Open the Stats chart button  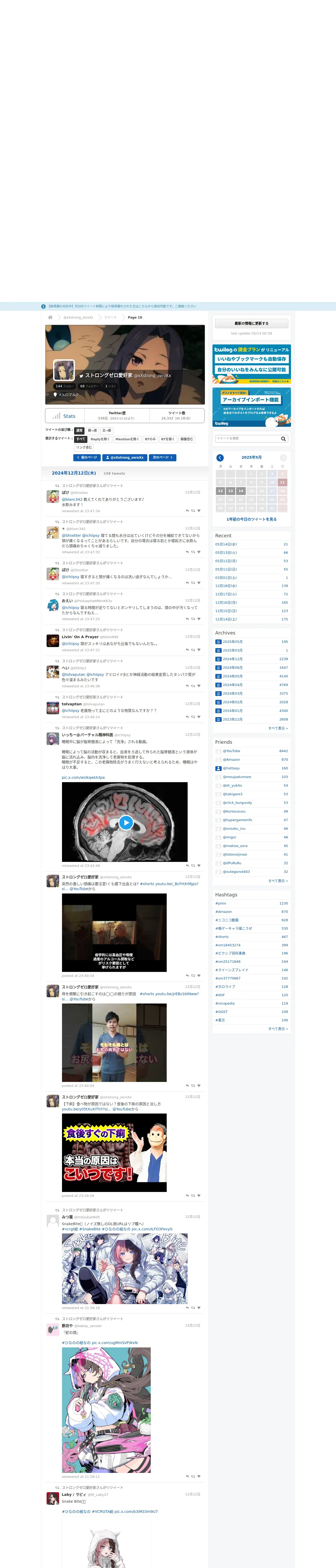pyautogui.click(x=64, y=416)
